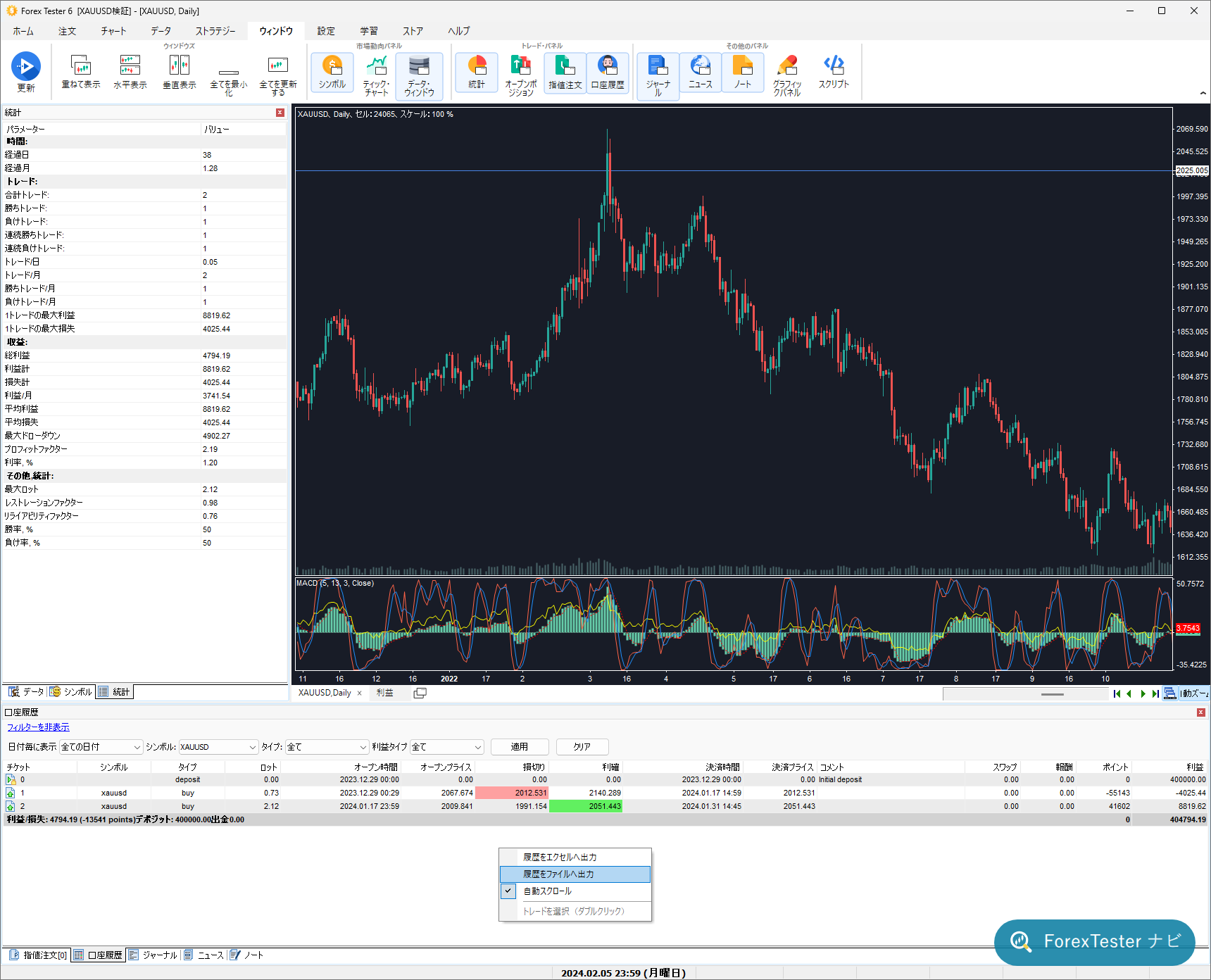Choose 履歴をファイルへ出力 menu entry

click(x=575, y=874)
